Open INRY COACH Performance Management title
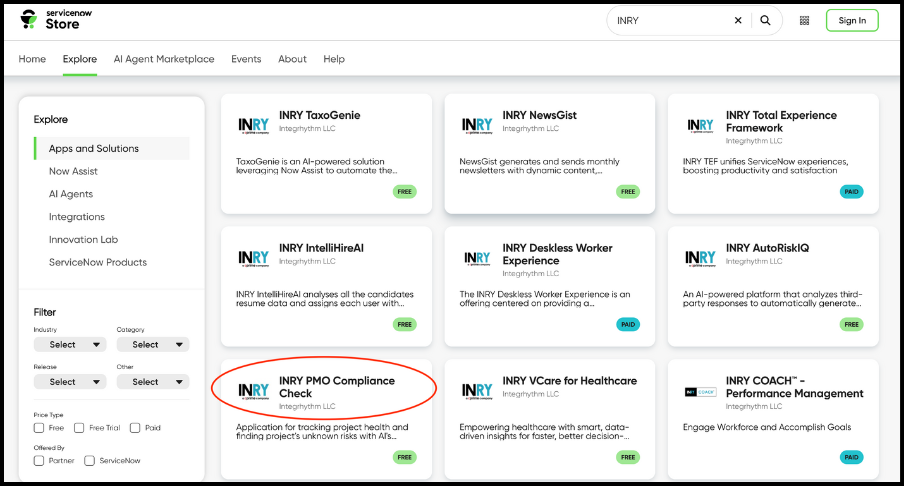Image resolution: width=904 pixels, height=486 pixels. (x=794, y=387)
